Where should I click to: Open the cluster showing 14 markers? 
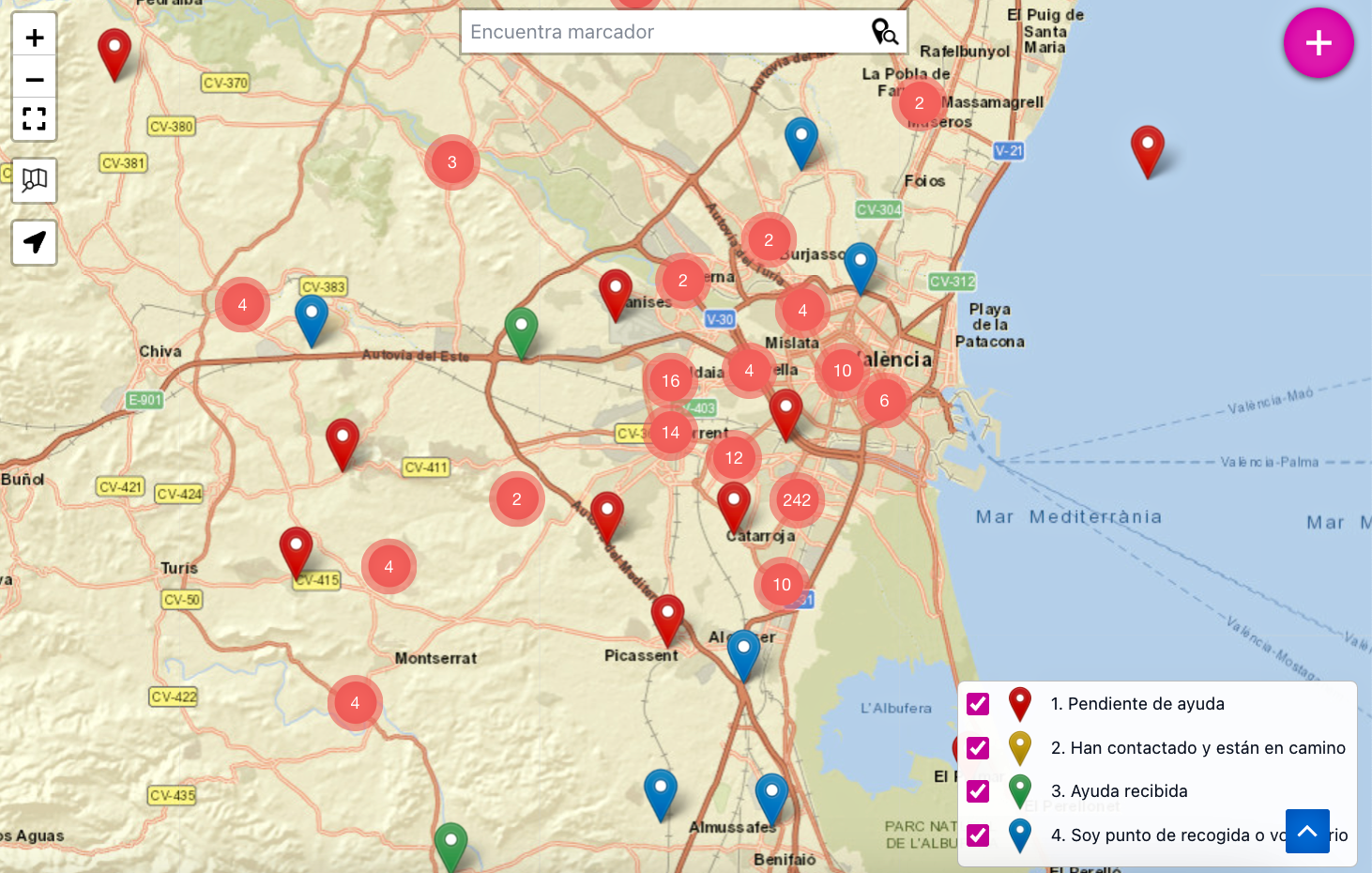point(670,433)
